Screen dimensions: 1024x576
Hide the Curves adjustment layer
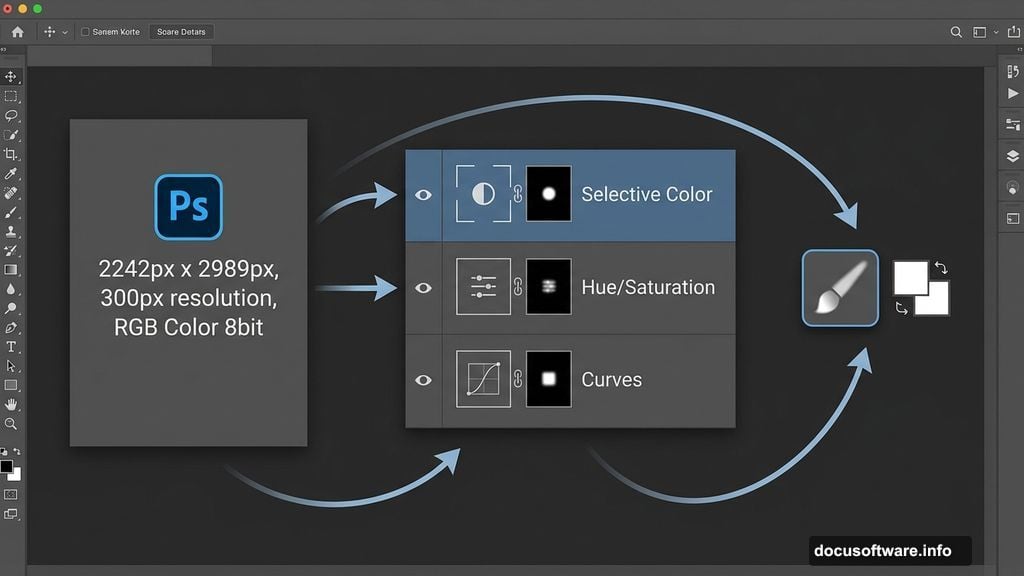[x=423, y=380]
